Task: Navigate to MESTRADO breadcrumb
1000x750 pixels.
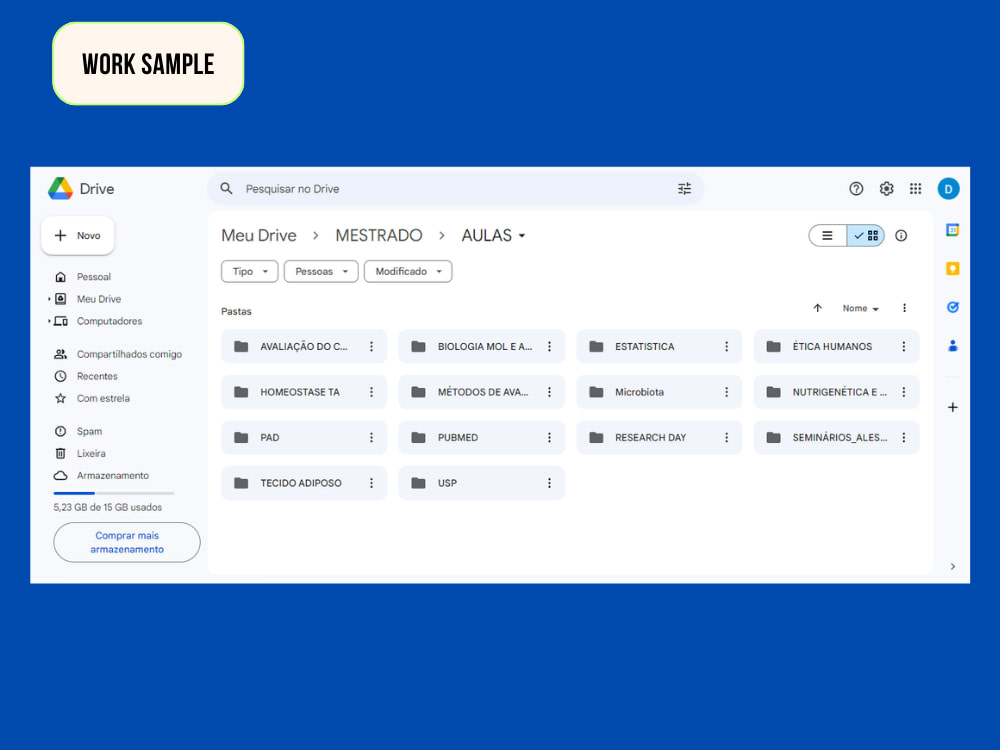Action: [379, 236]
